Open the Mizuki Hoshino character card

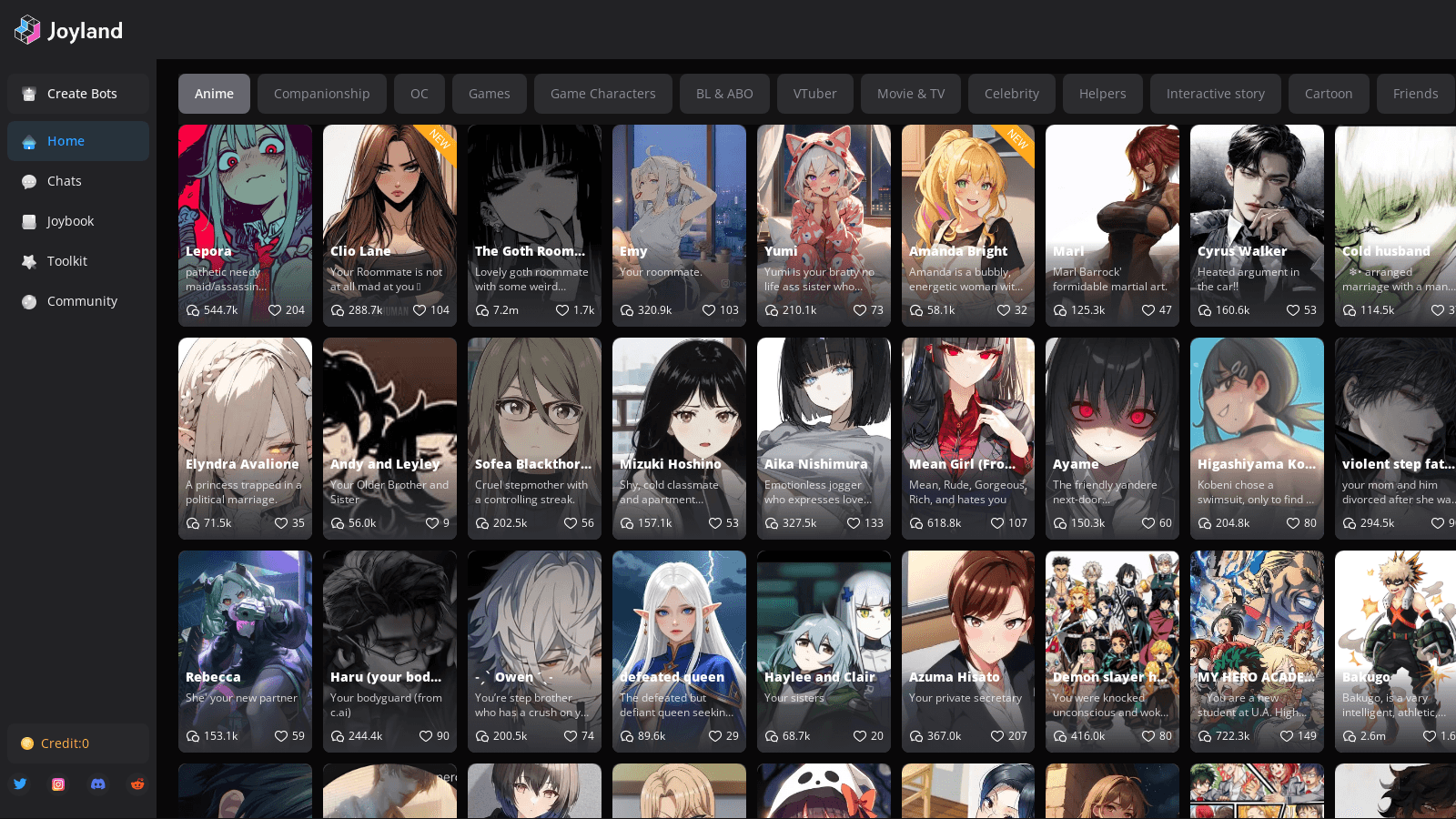[x=679, y=439]
